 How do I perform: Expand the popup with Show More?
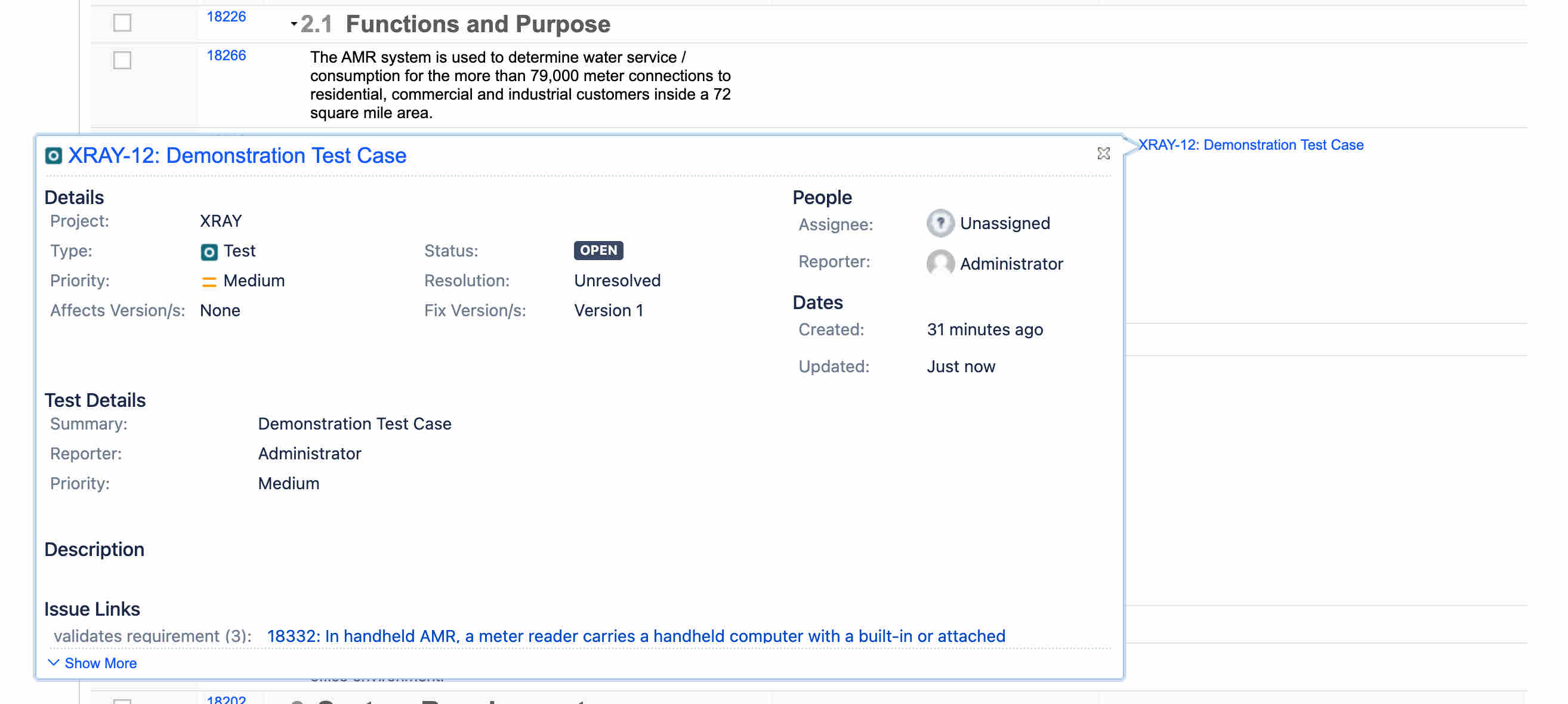pyautogui.click(x=100, y=663)
